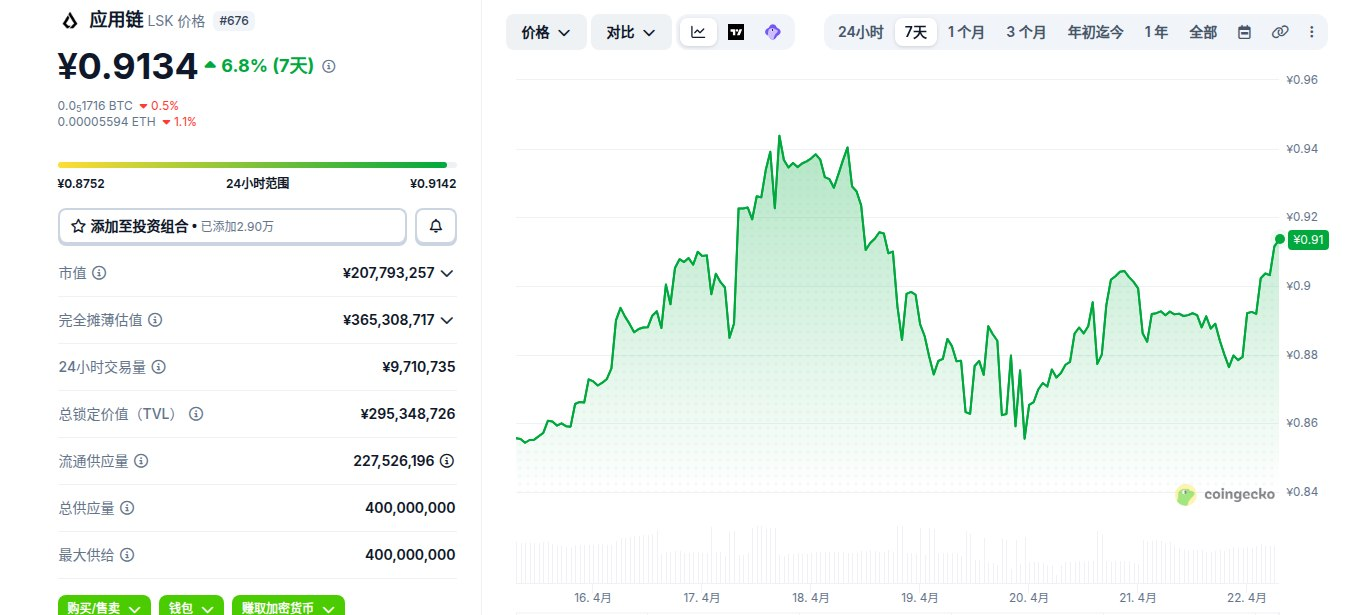Click the ¥207,793,257 market cap value
This screenshot has width=1360, height=615.
coord(389,273)
